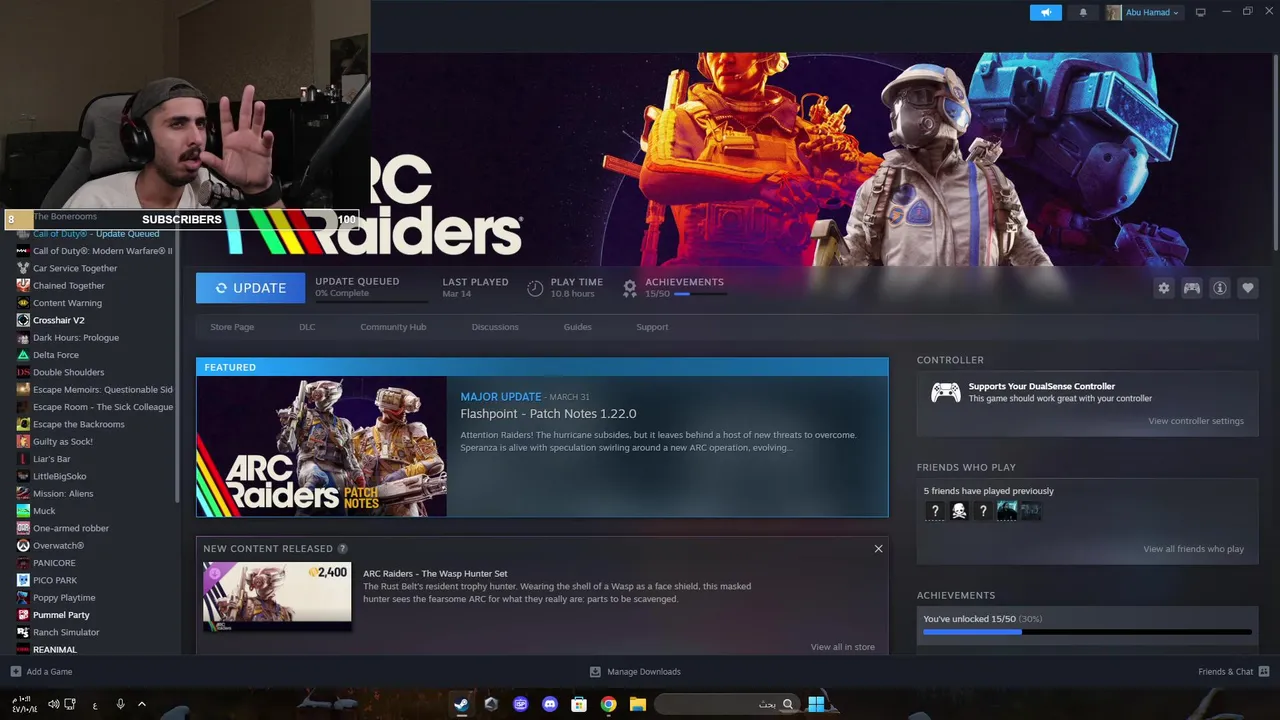This screenshot has height=720, width=1280.
Task: Select LittleBigSoko in library
Action: click(60, 476)
